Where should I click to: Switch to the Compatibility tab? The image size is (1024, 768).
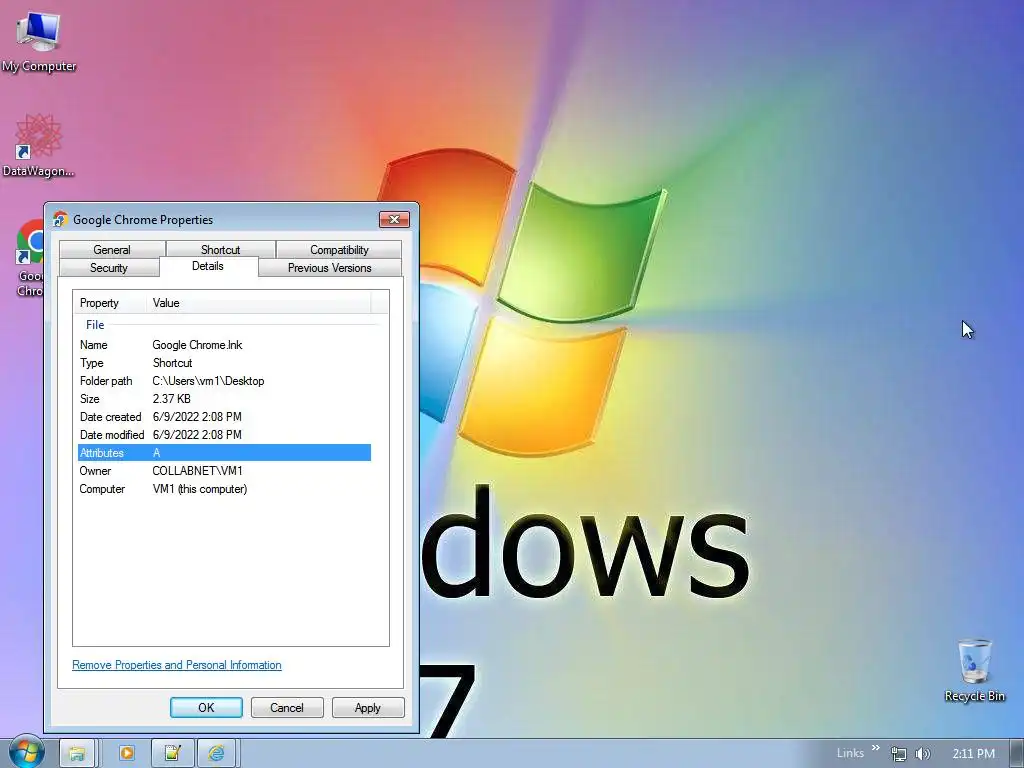[339, 249]
